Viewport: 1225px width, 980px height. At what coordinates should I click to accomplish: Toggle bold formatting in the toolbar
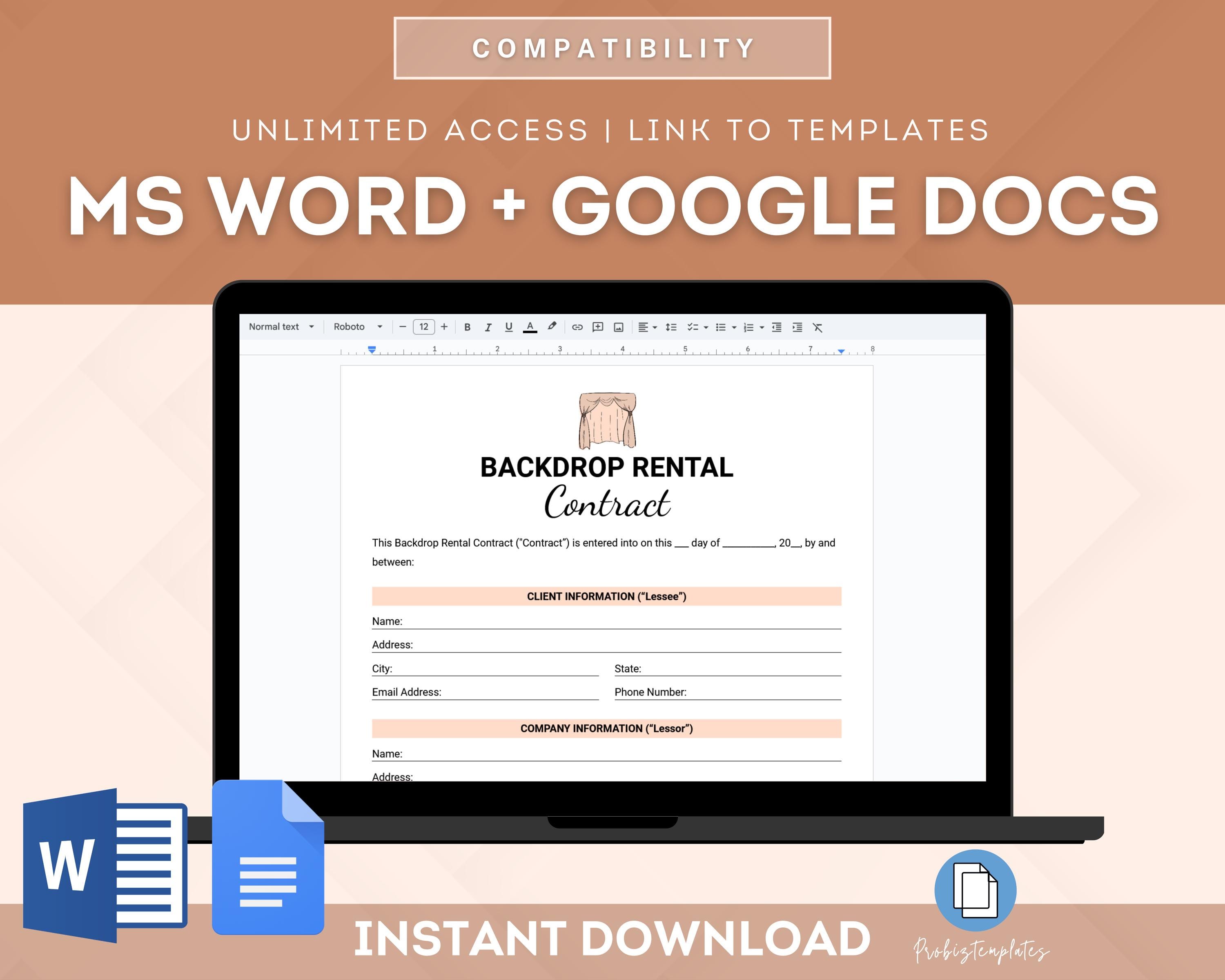point(467,327)
